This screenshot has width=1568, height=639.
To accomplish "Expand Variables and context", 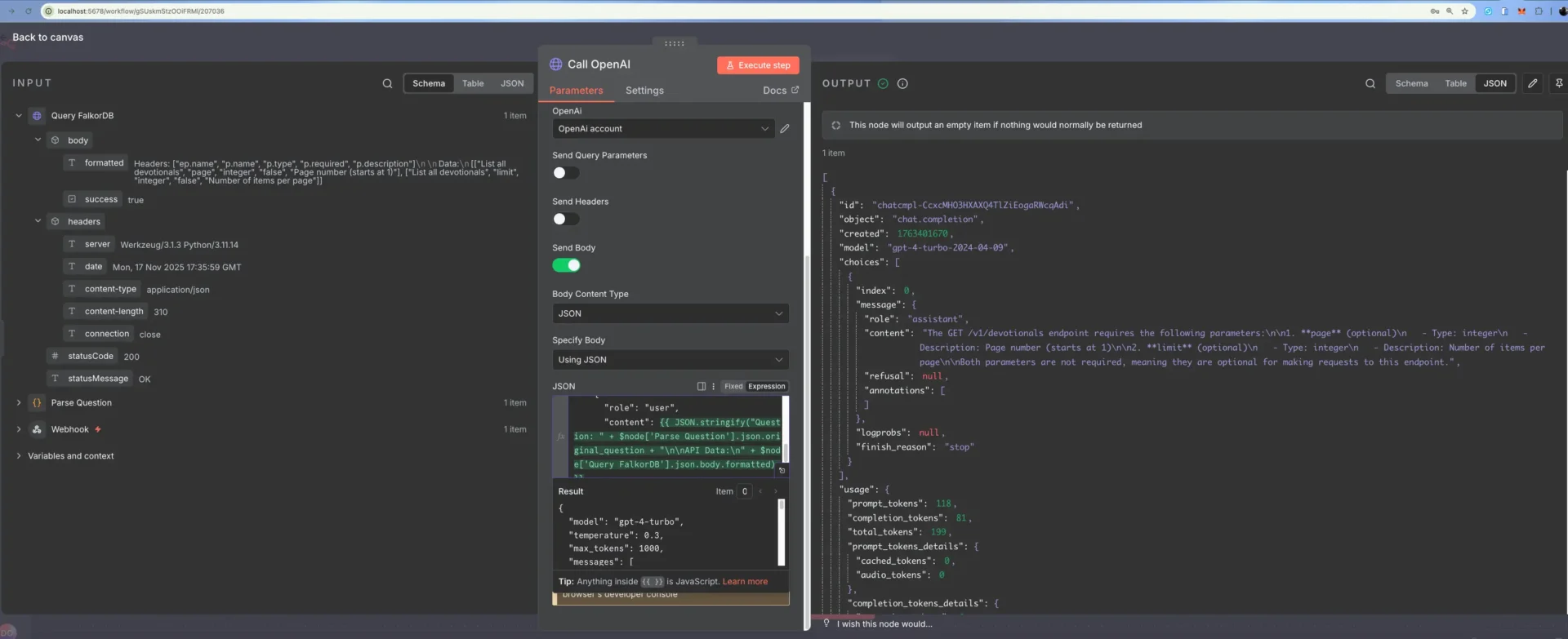I will coord(19,456).
